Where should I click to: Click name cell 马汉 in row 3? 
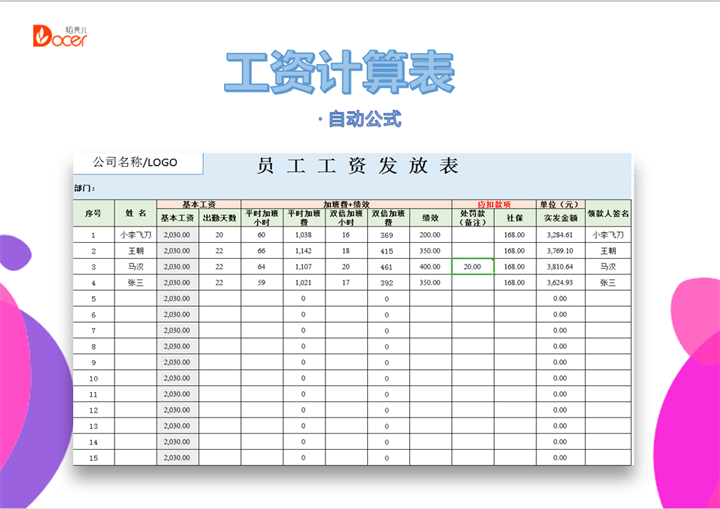point(135,266)
